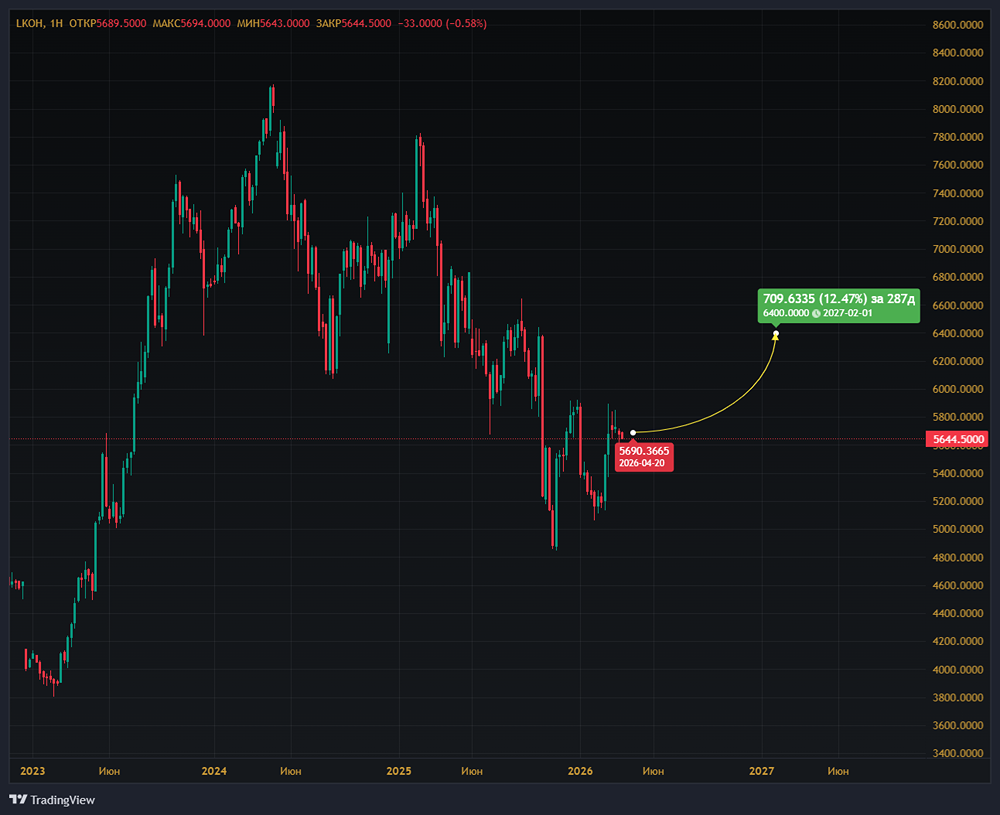Click the 2026 label on the time axis
Image resolution: width=1000 pixels, height=815 pixels.
click(580, 771)
